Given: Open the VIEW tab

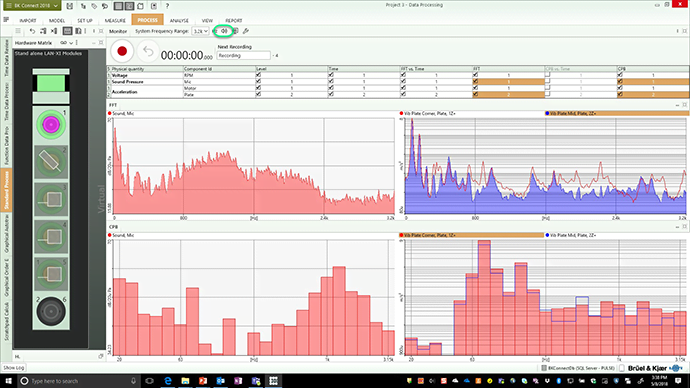Looking at the screenshot, I should [x=207, y=21].
